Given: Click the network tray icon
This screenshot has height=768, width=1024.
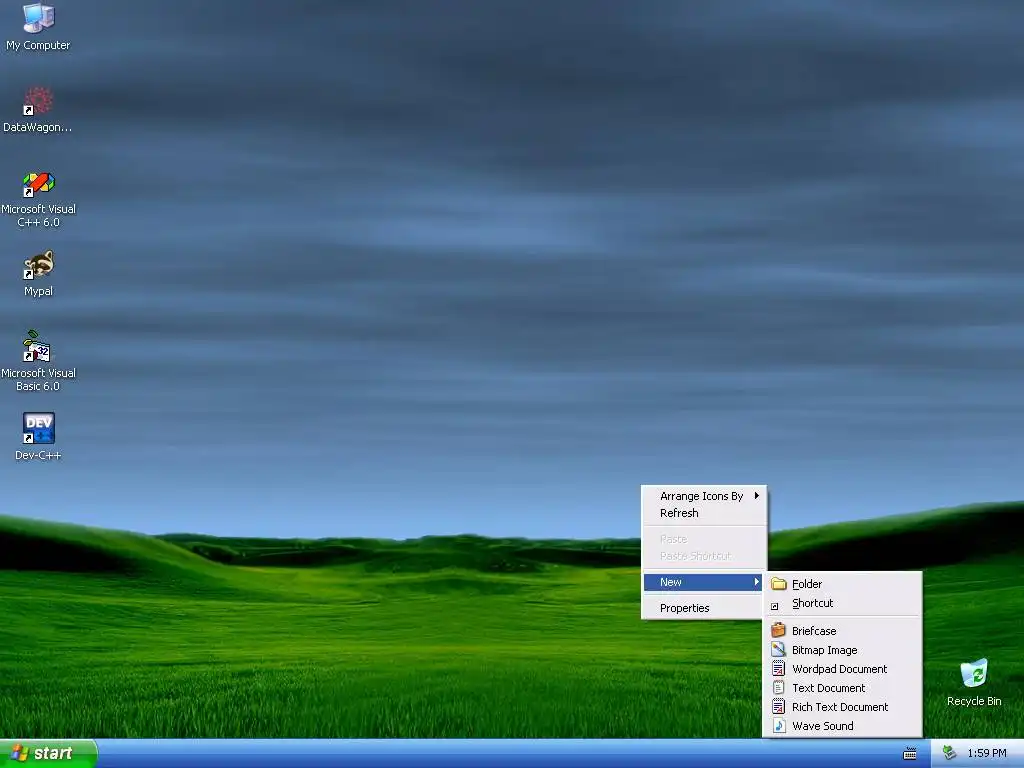Looking at the screenshot, I should 949,753.
